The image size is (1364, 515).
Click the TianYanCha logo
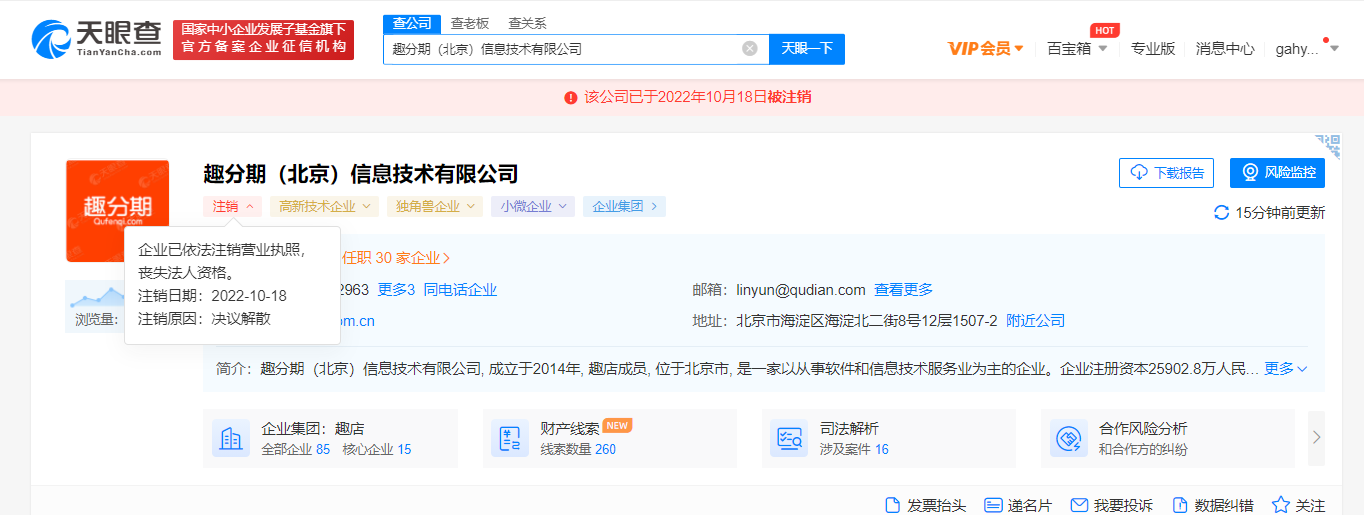[x=96, y=39]
